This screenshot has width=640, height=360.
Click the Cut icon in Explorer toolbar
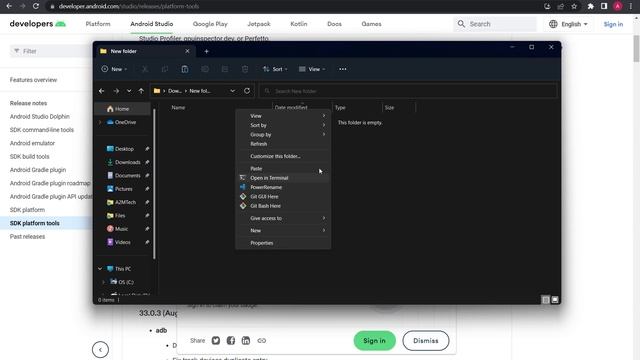[145, 69]
